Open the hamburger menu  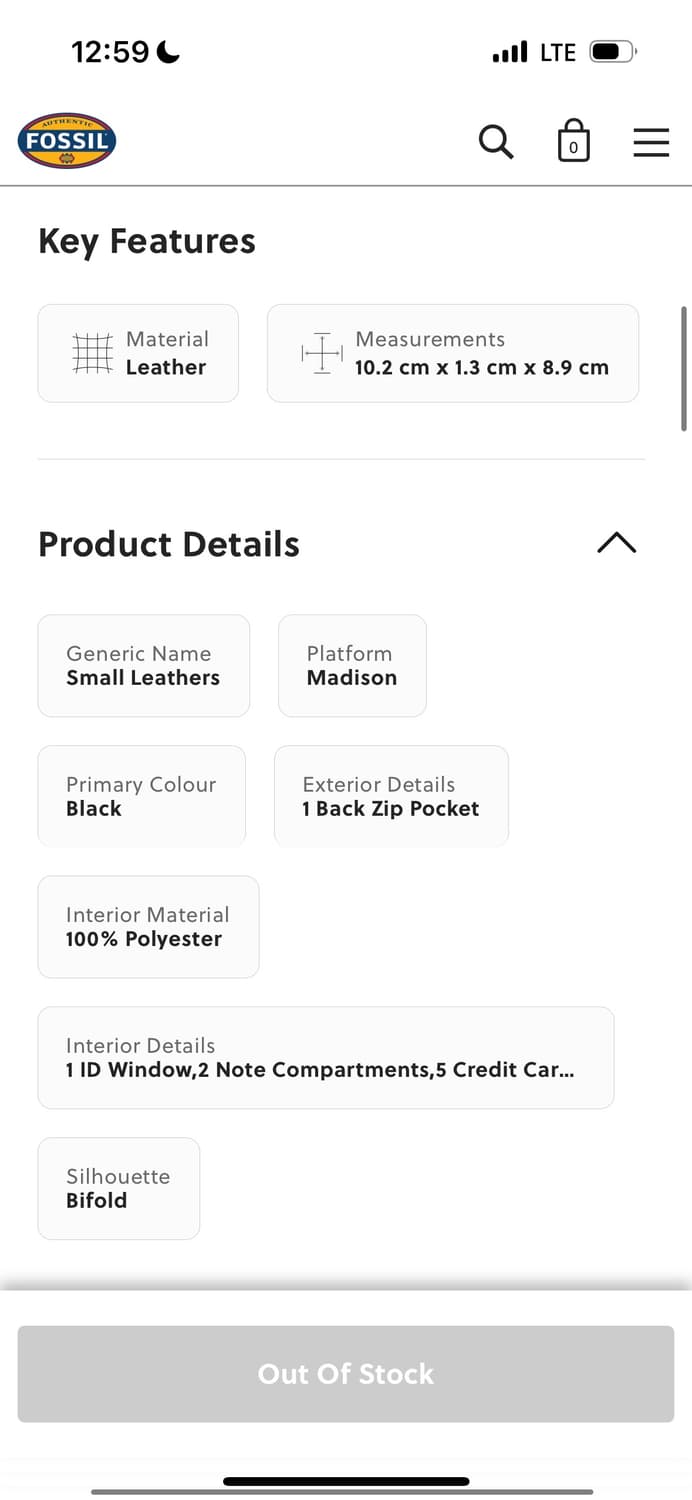[651, 142]
